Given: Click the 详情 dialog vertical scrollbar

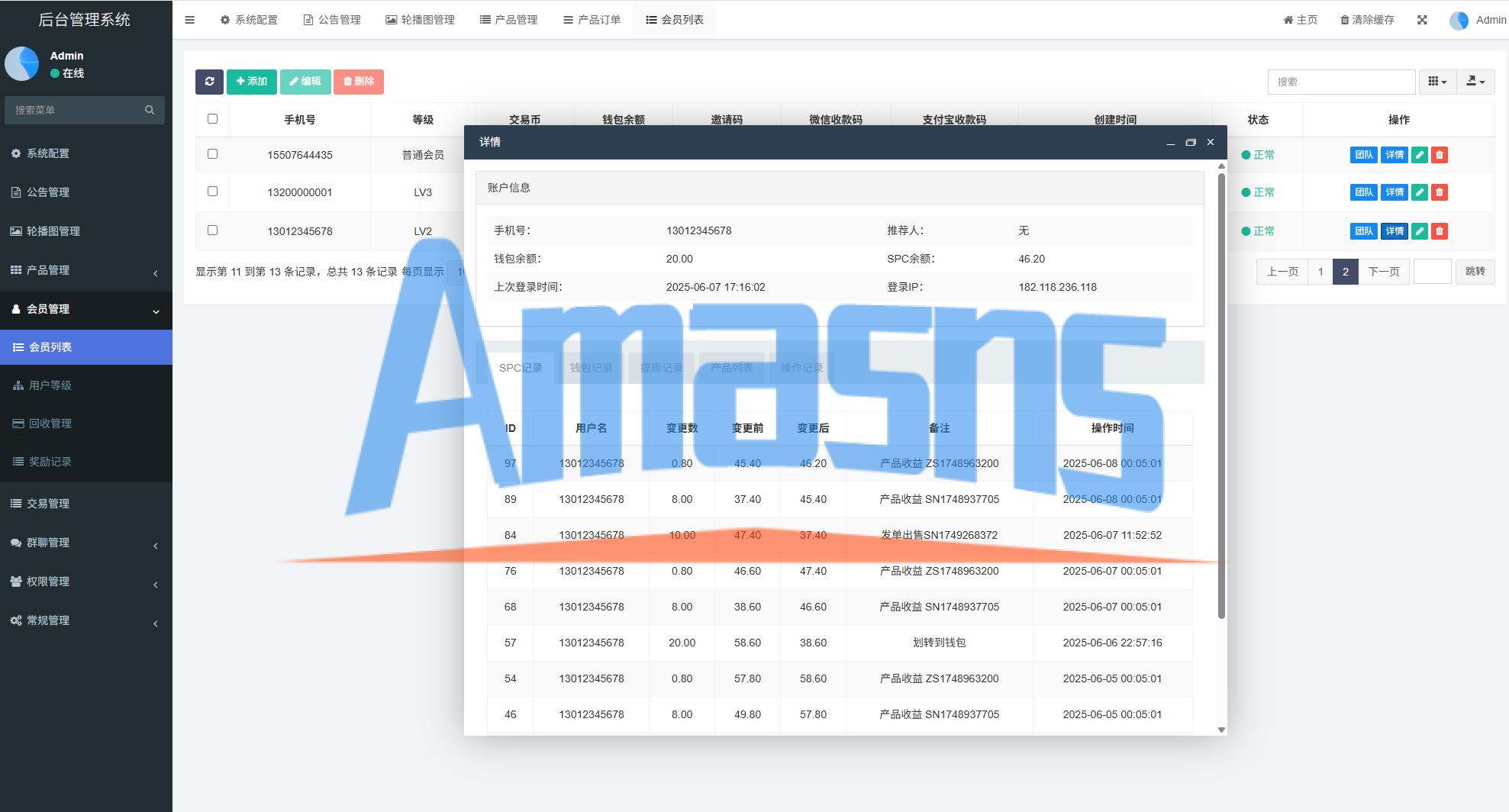Looking at the screenshot, I should point(1221,397).
